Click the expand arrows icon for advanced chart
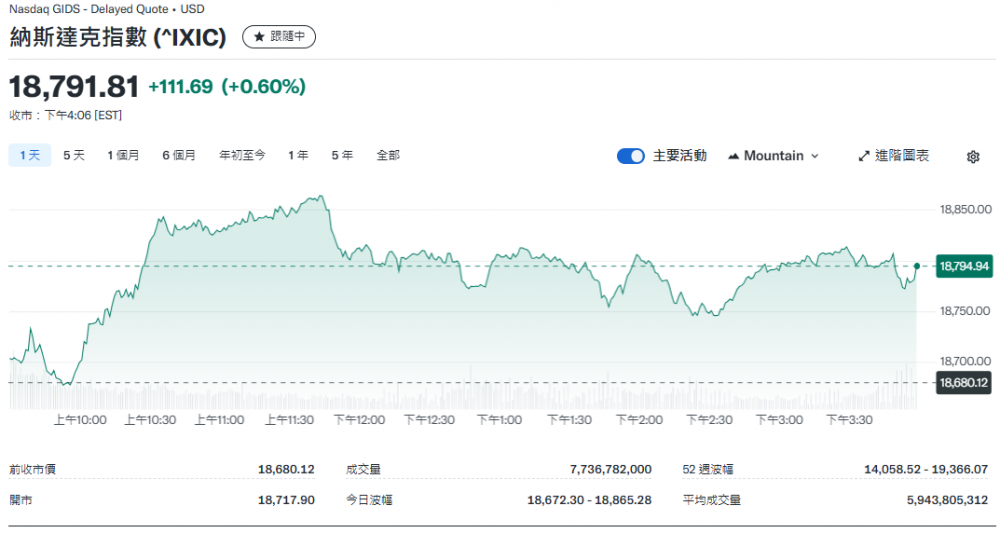Image resolution: width=1000 pixels, height=533 pixels. 864,156
